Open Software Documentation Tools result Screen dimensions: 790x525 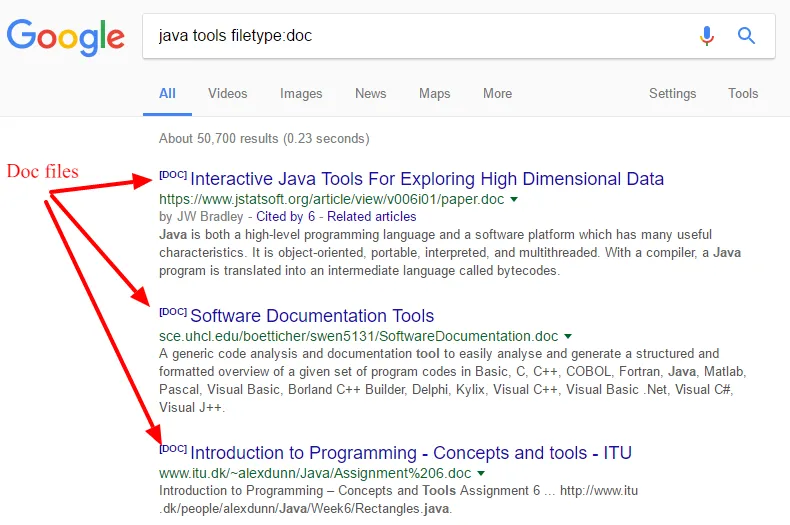click(312, 316)
